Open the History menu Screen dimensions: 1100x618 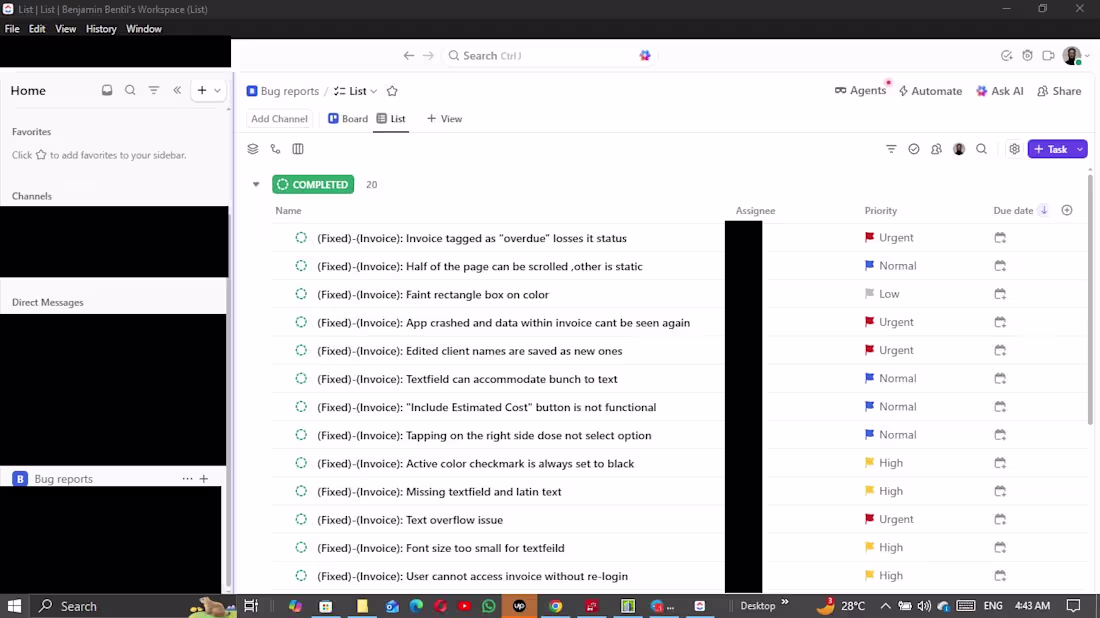[x=101, y=29]
